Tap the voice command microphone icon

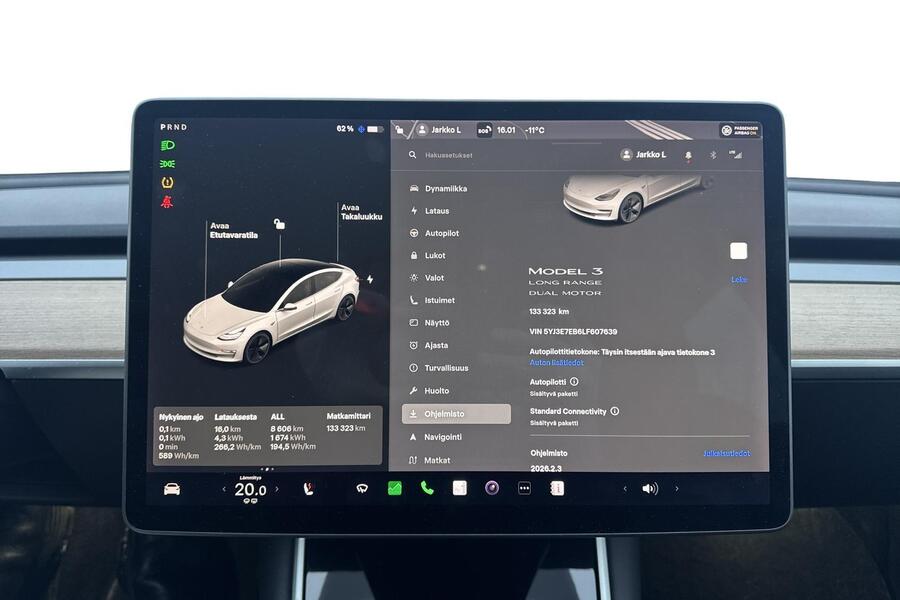pos(687,154)
